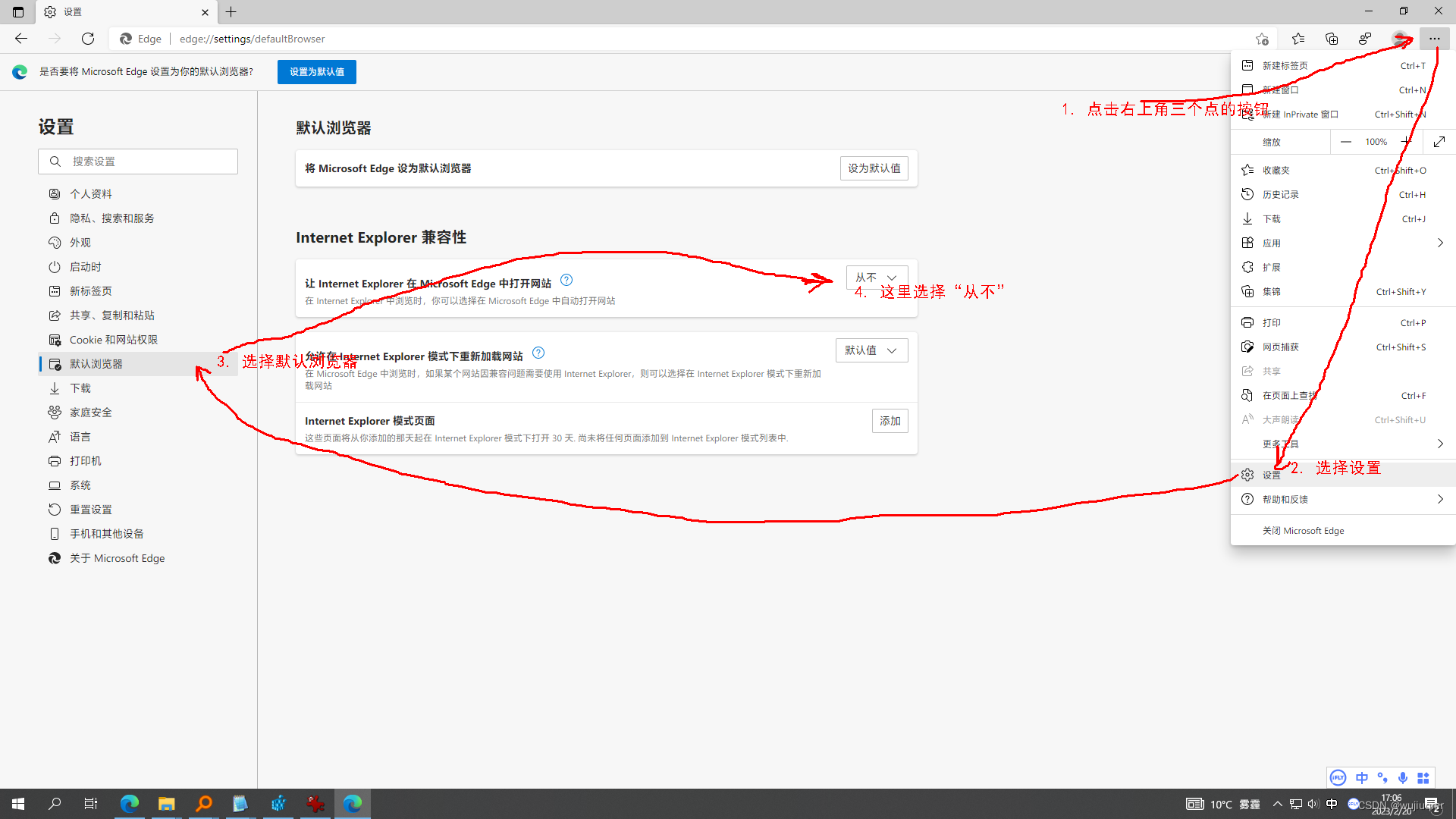This screenshot has height=819, width=1456.
Task: Open 下载 from the dropdown menu
Action: point(1343,219)
